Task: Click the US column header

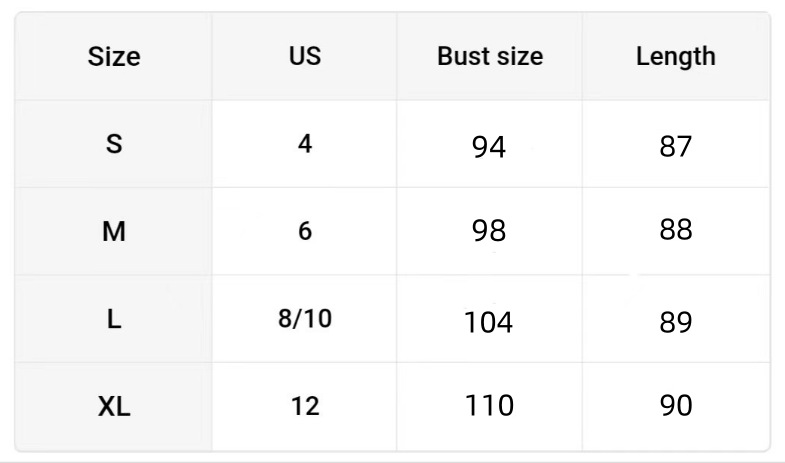Action: (305, 56)
